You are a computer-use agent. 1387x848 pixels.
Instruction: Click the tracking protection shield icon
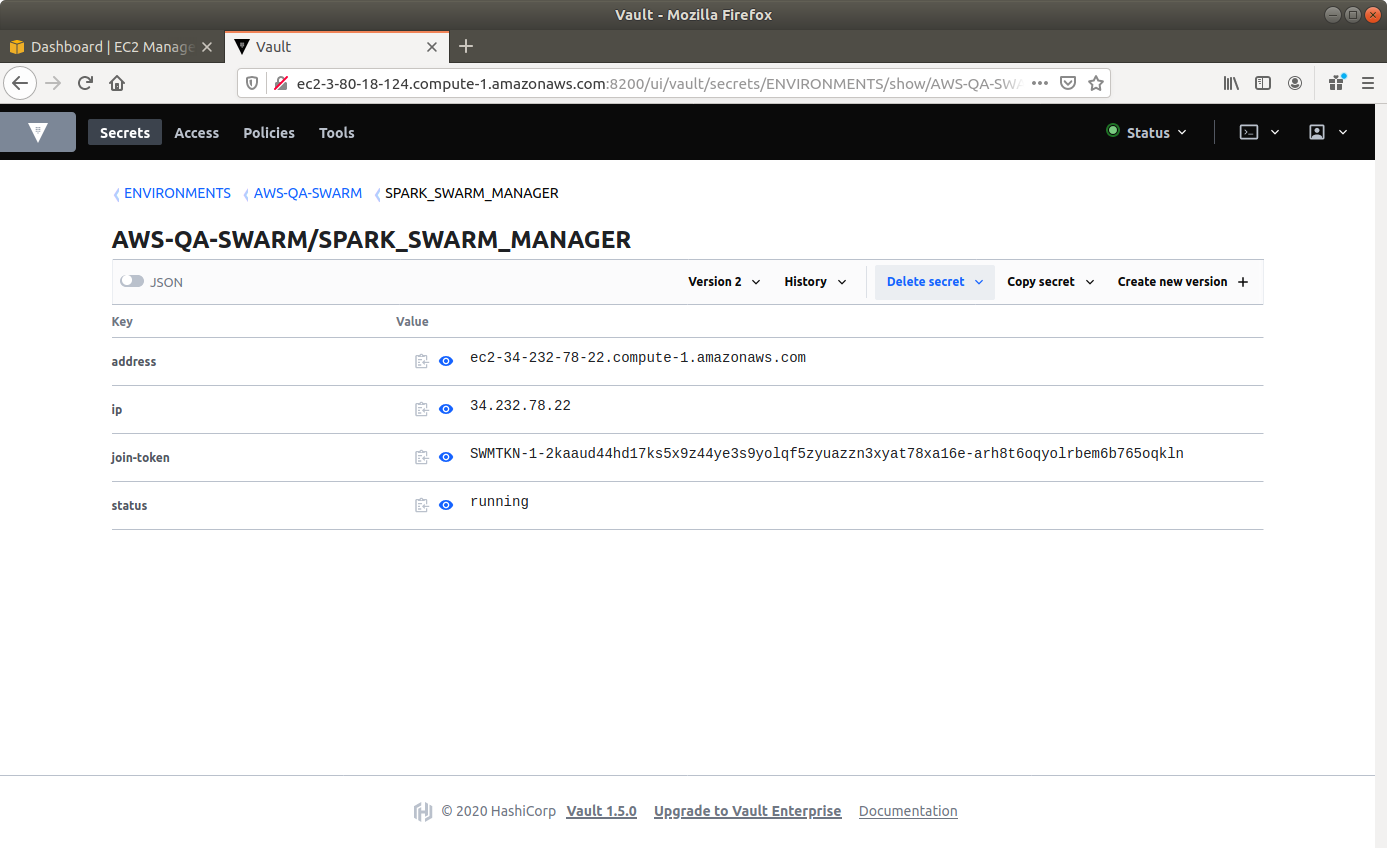(x=252, y=83)
